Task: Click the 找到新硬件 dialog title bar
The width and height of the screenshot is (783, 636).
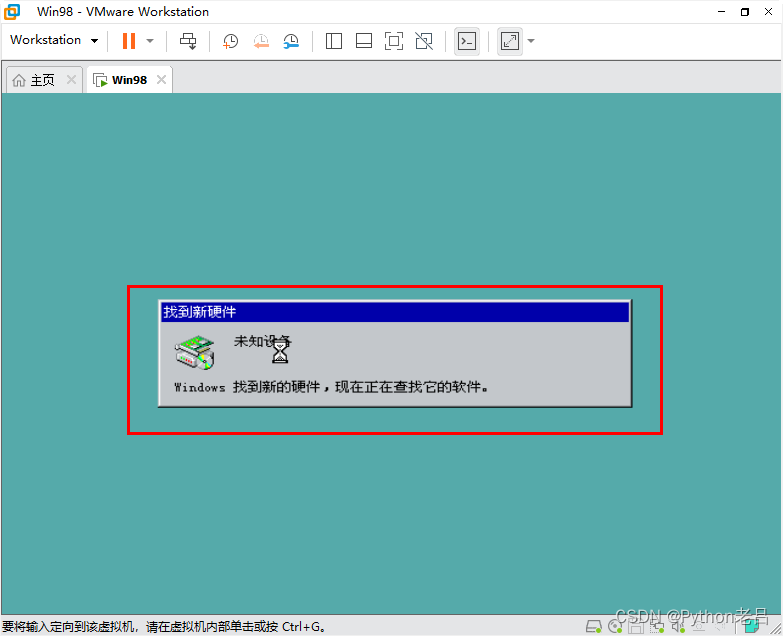Action: pyautogui.click(x=395, y=312)
